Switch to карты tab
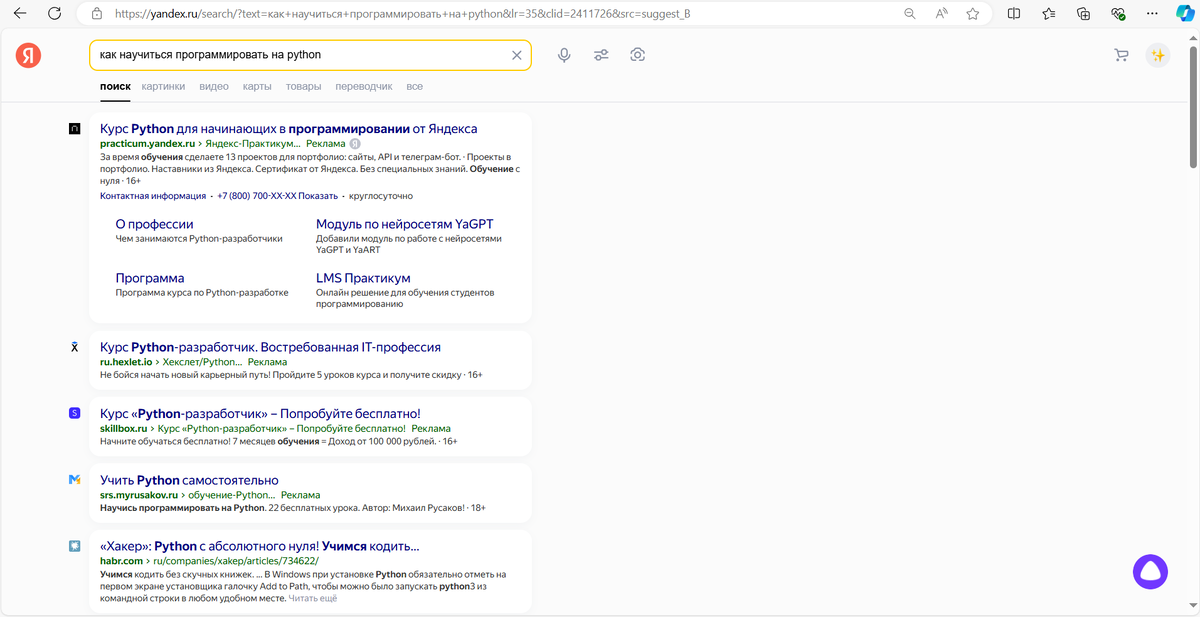The image size is (1200, 617). pos(257,87)
